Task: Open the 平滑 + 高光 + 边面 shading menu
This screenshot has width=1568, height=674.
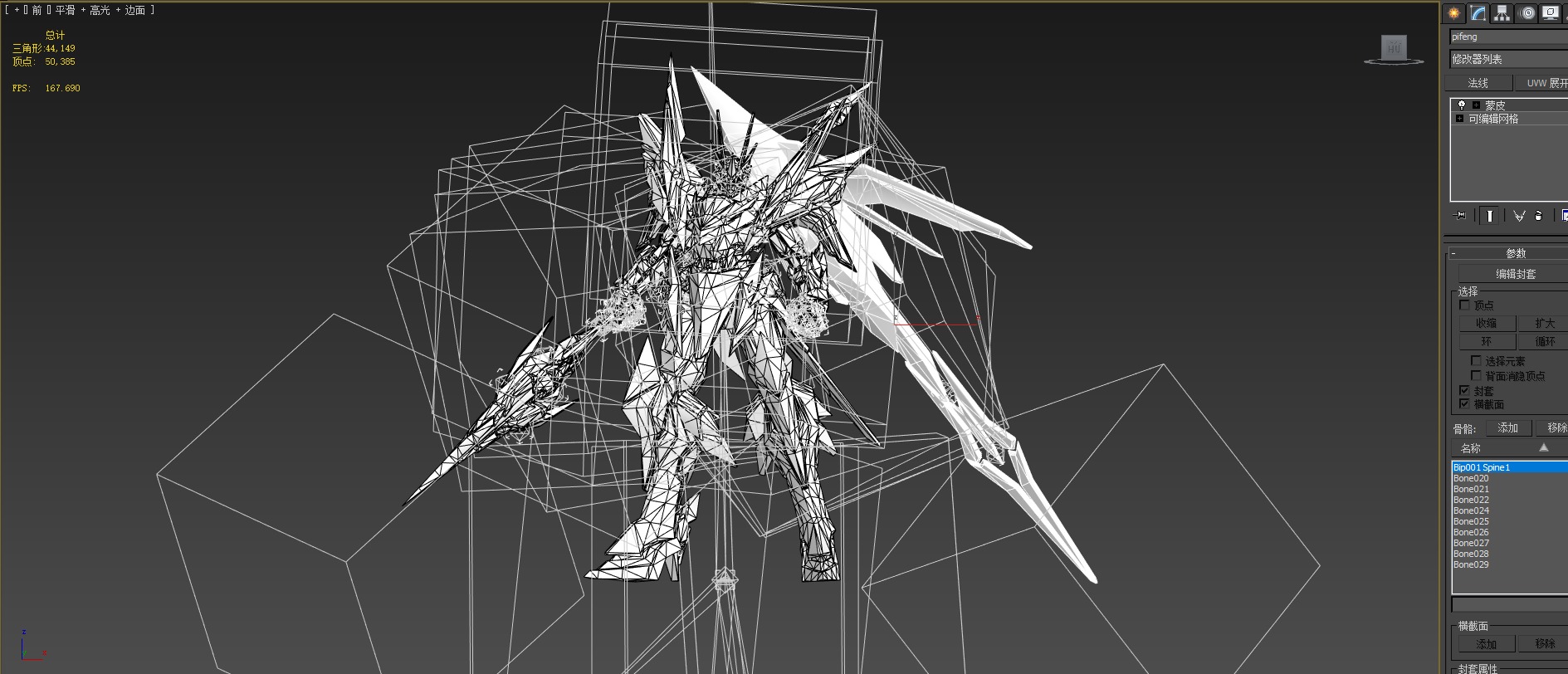Action: (x=100, y=10)
